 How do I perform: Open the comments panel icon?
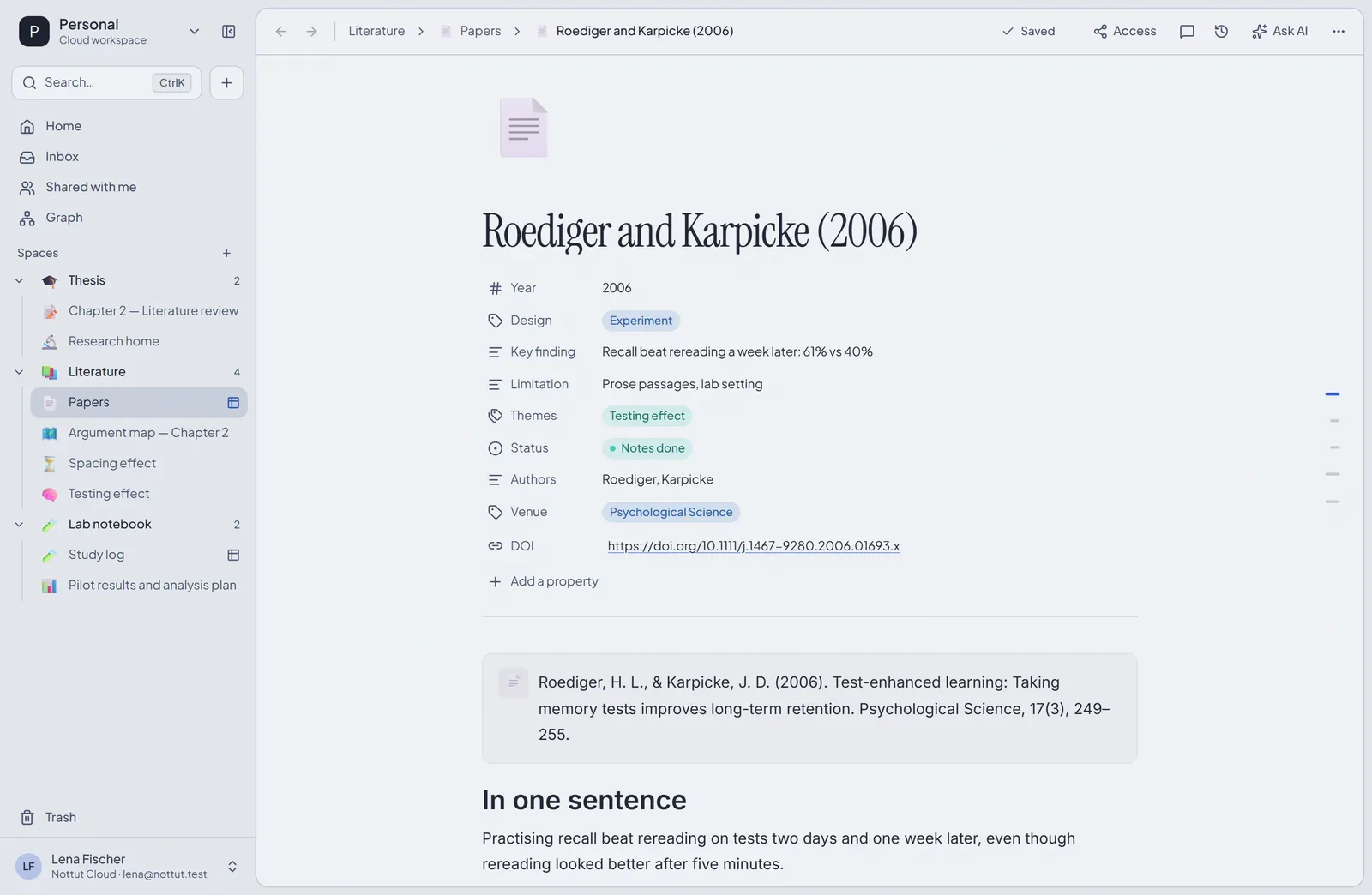pos(1187,32)
